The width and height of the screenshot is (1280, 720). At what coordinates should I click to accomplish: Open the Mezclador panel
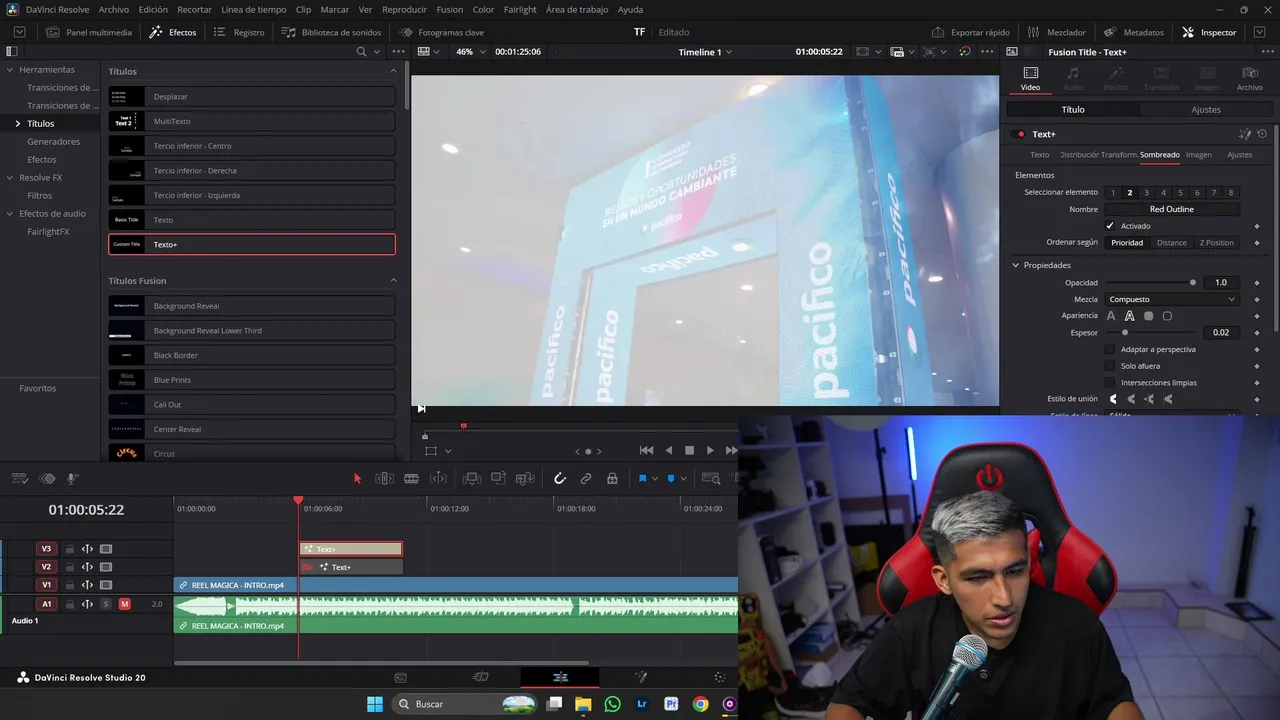(x=1056, y=32)
